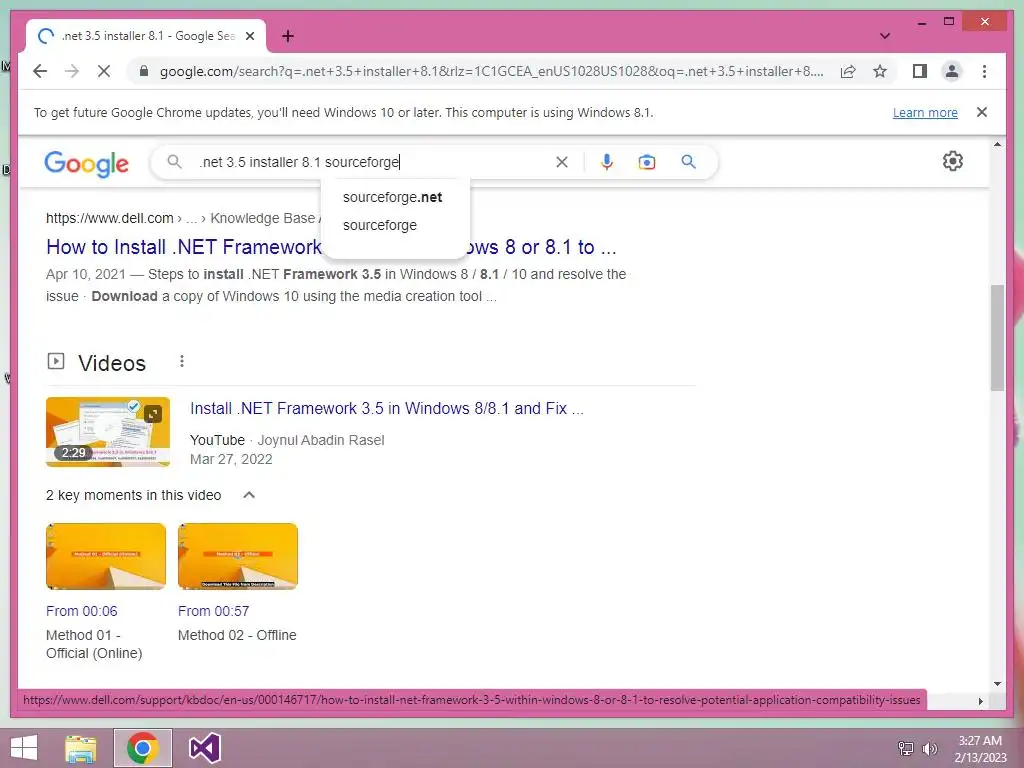Click Chrome icon in taskbar

[x=142, y=748]
